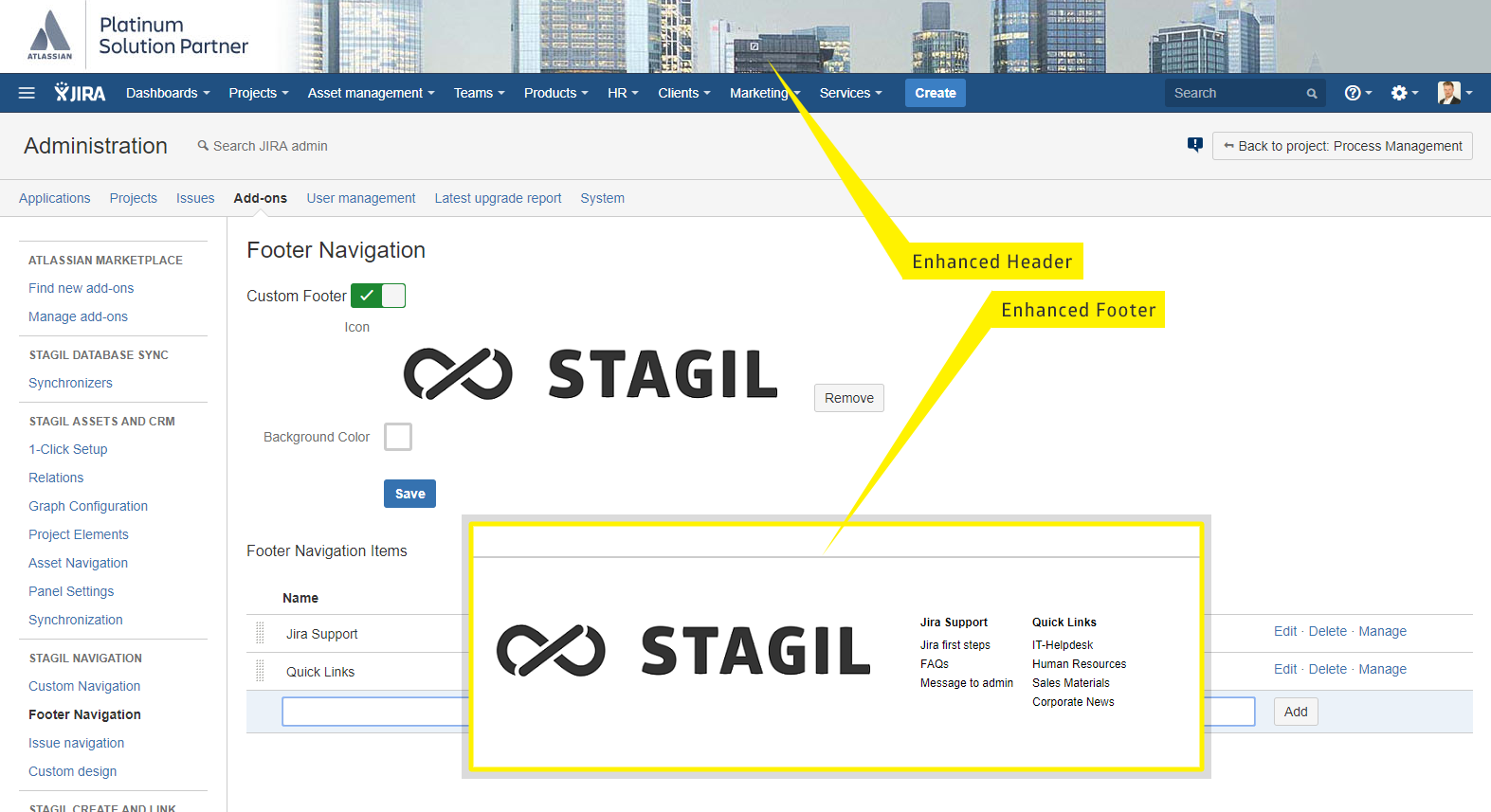Open Asset Navigation sidebar link

78,563
